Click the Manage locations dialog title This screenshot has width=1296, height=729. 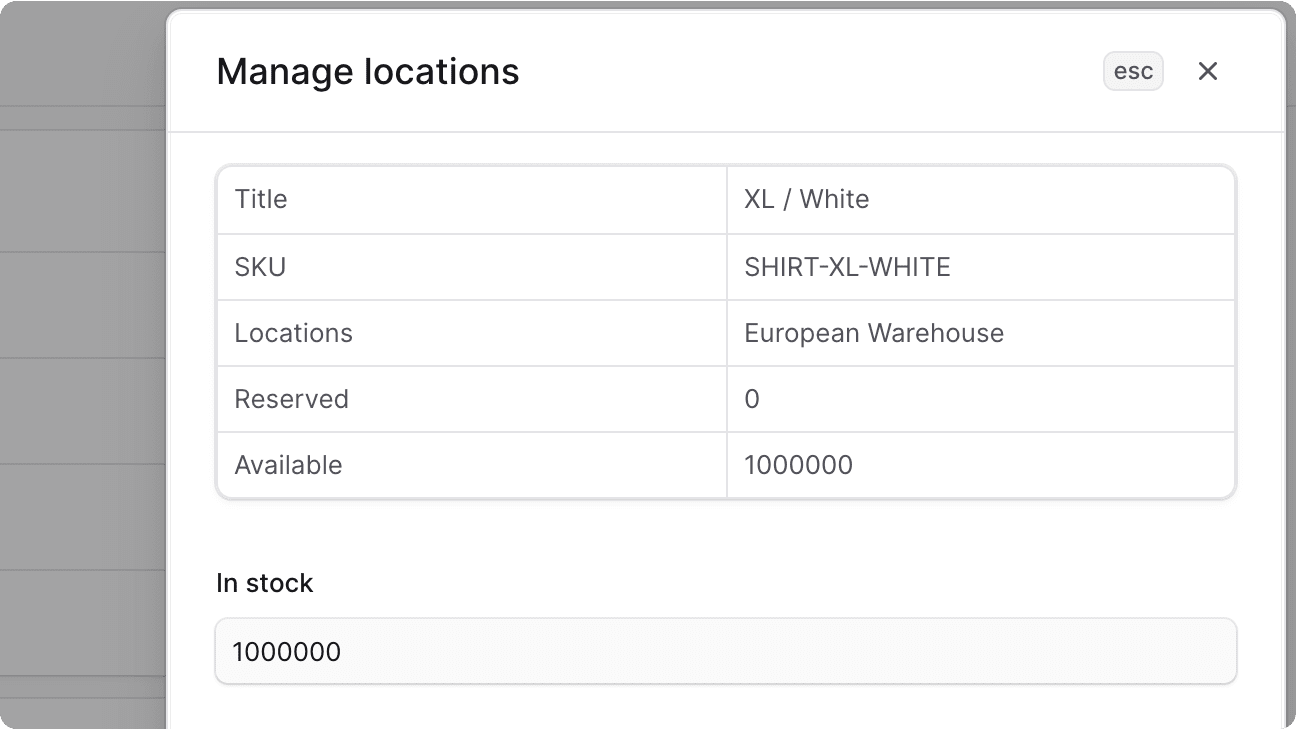pyautogui.click(x=368, y=71)
